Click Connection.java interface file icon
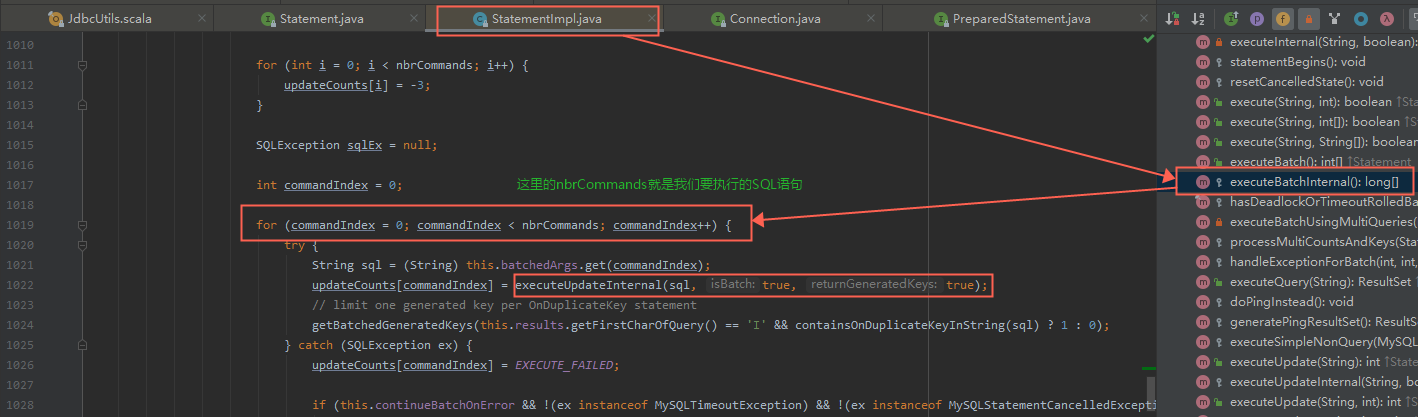1418x417 pixels. pyautogui.click(x=718, y=19)
